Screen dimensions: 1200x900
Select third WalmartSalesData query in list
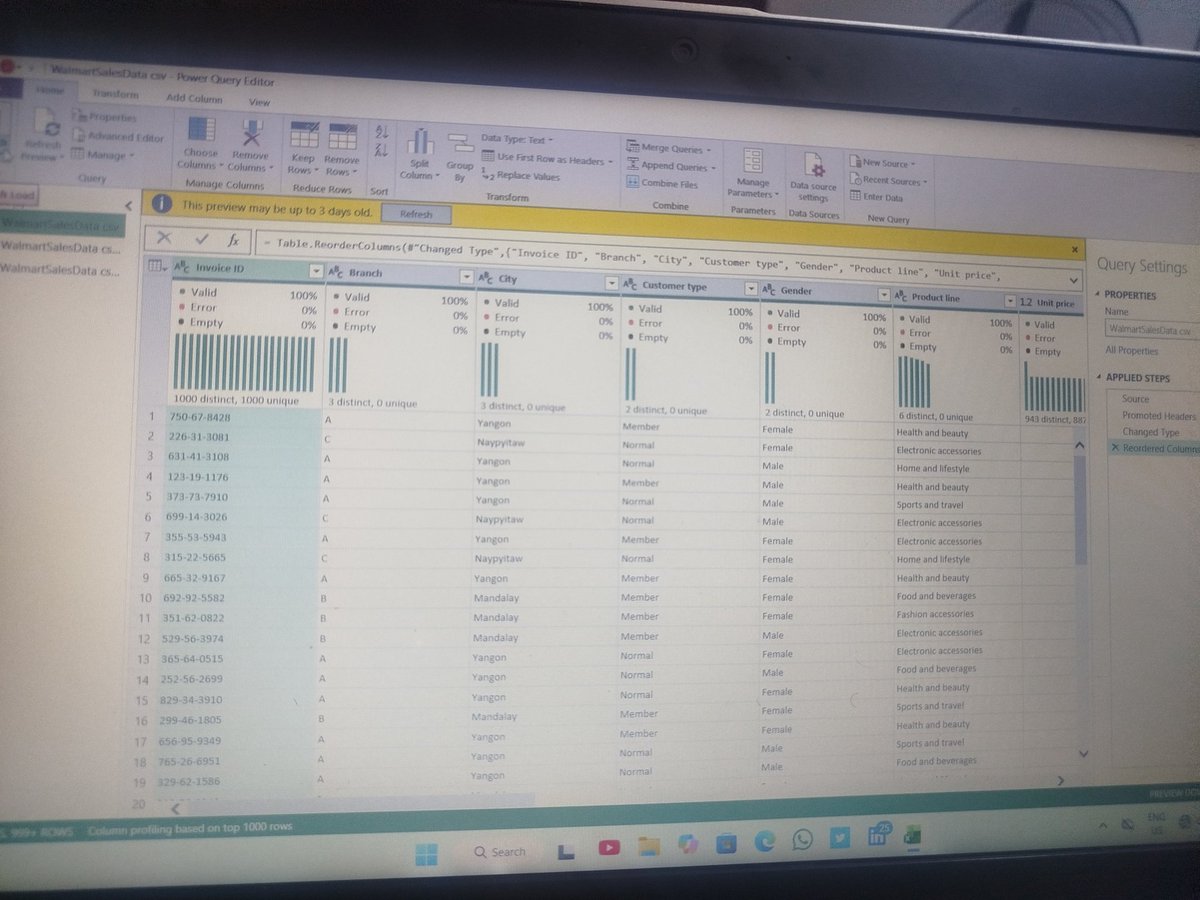pos(60,269)
